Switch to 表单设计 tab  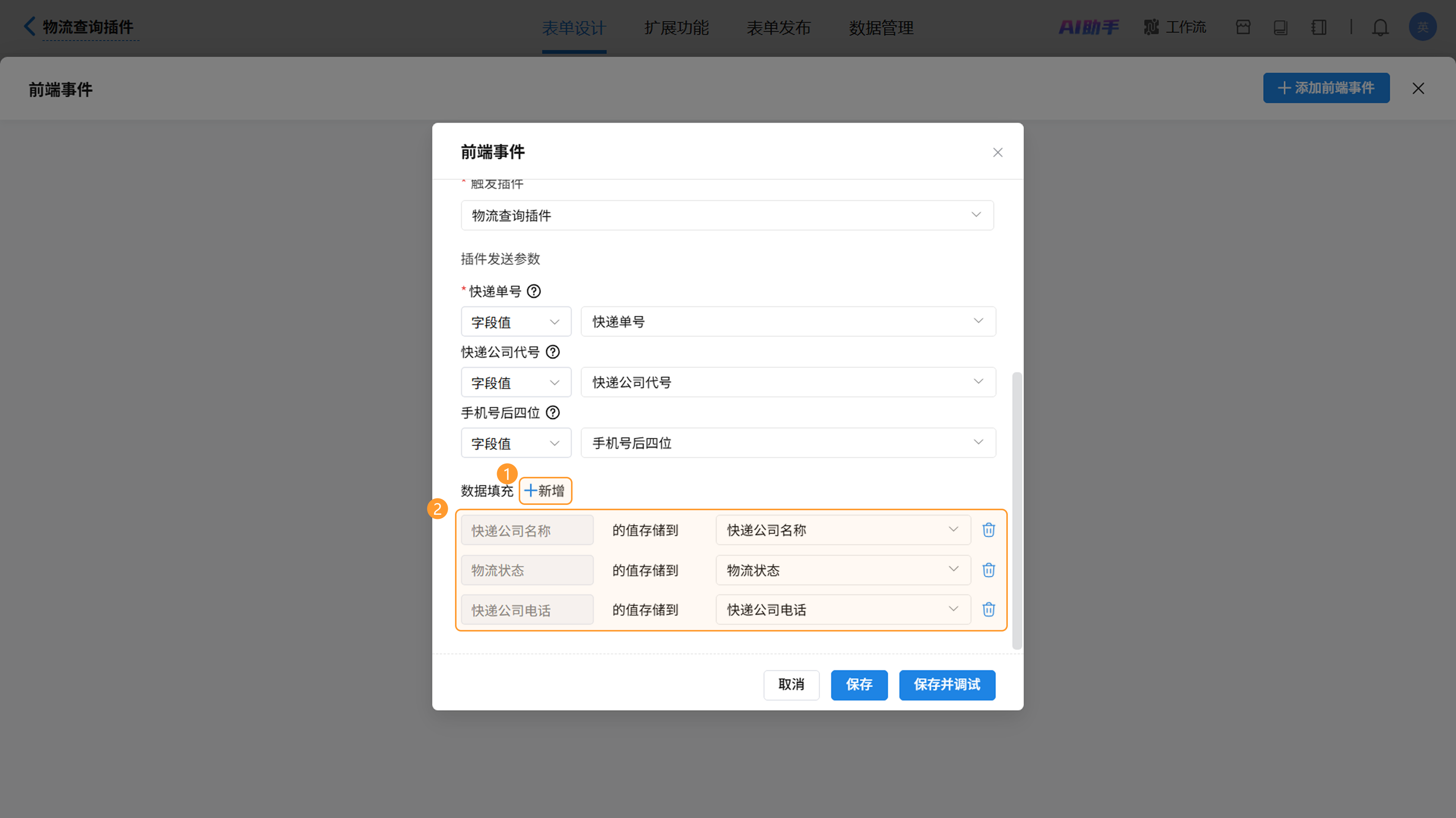(x=574, y=28)
